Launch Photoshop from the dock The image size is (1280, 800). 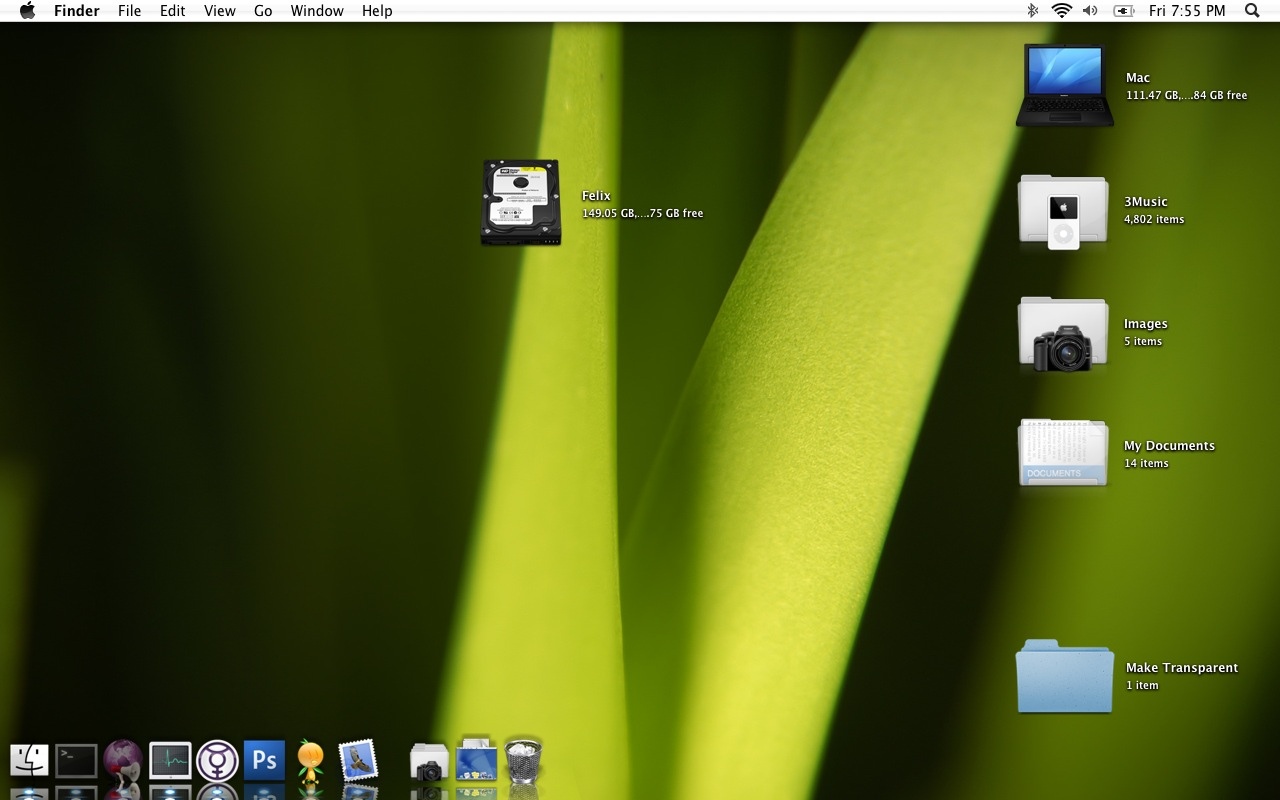point(264,761)
